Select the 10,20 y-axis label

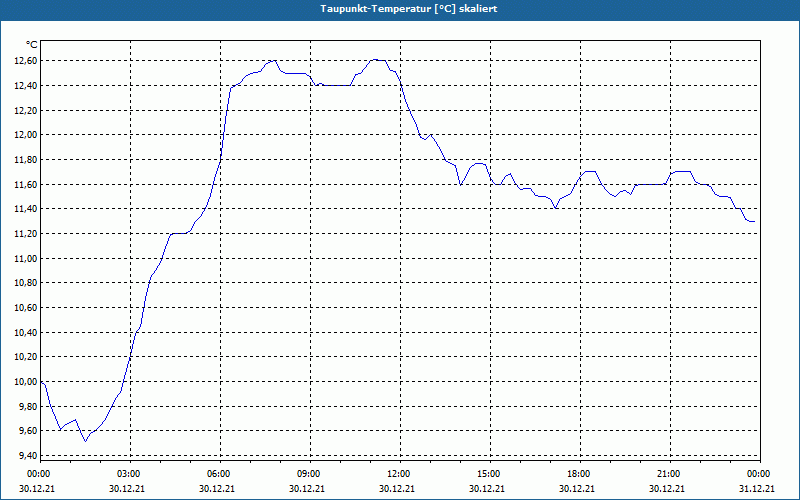pos(27,357)
